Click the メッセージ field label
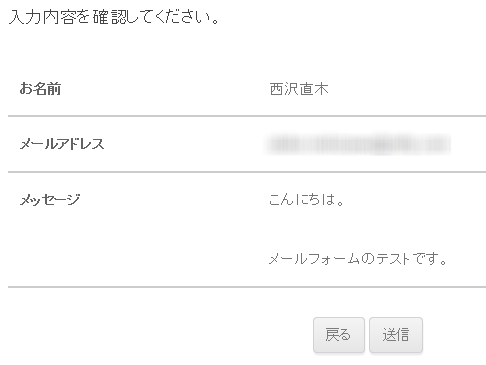 coord(50,200)
